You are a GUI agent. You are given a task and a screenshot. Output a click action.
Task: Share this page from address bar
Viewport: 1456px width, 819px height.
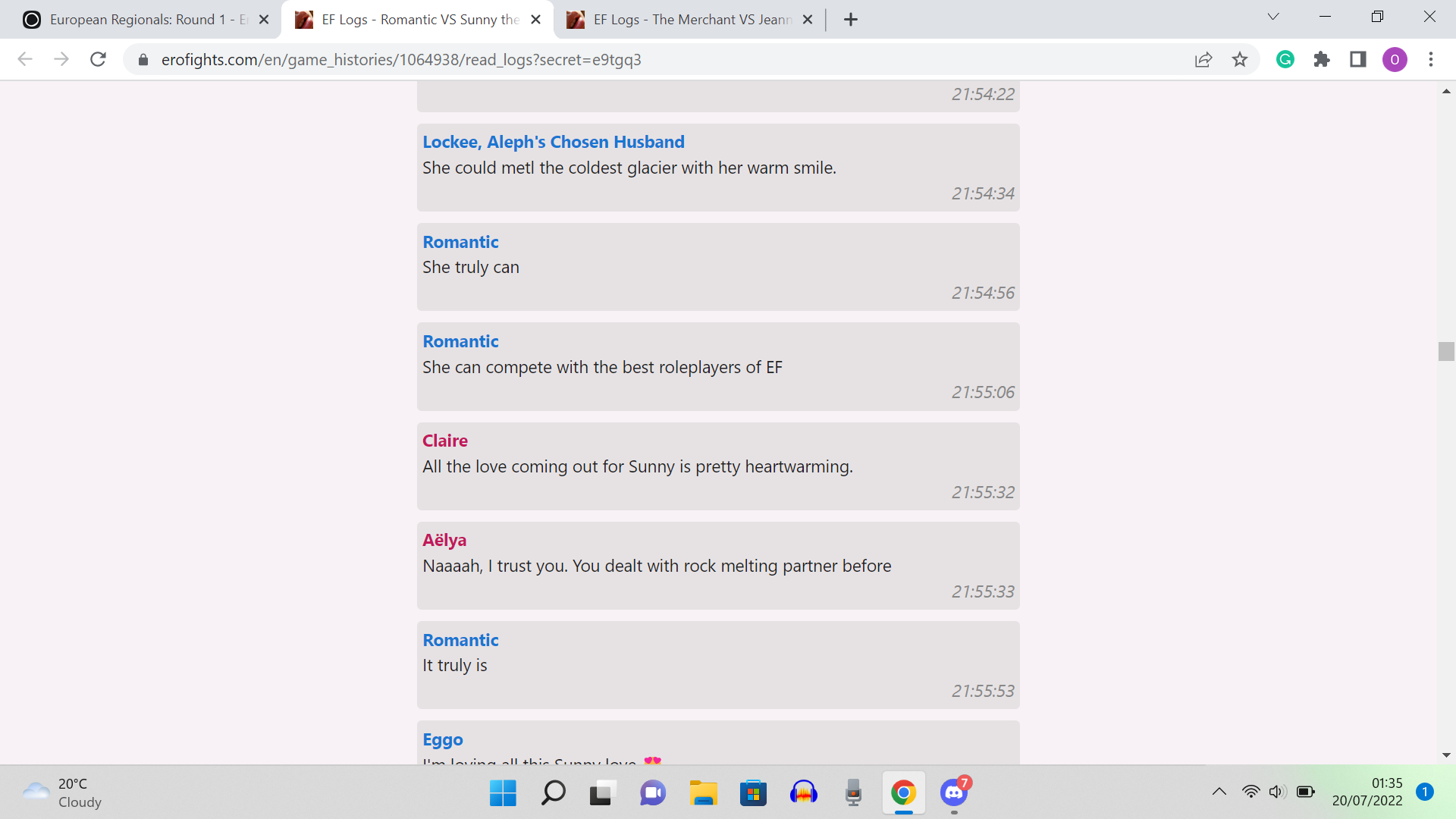point(1203,59)
